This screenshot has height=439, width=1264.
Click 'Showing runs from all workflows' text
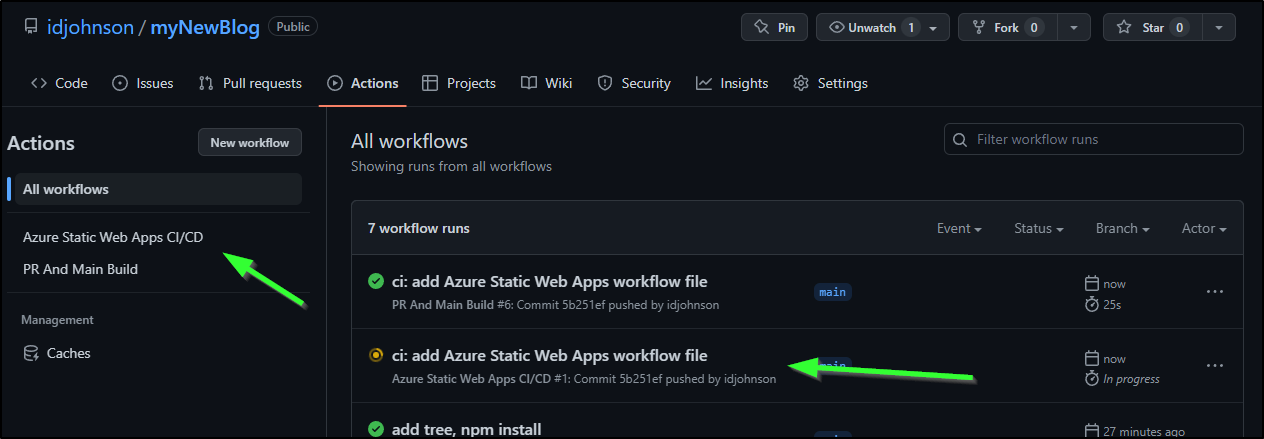pos(451,166)
